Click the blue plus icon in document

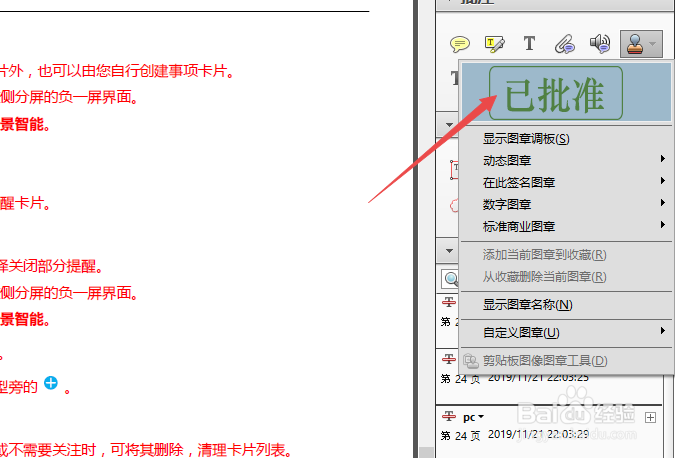[x=51, y=382]
